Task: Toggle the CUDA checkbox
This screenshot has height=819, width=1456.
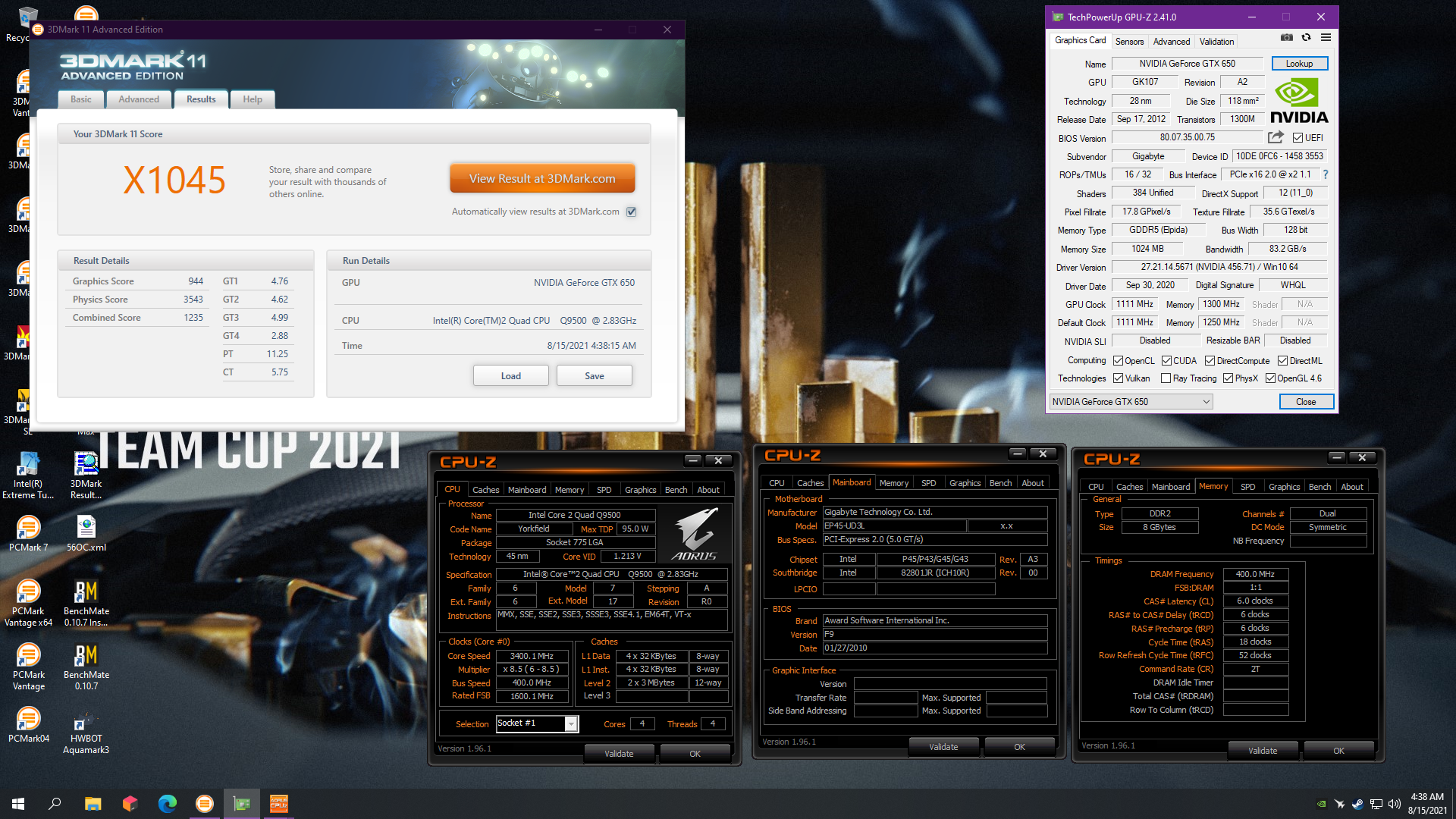Action: coord(1166,361)
